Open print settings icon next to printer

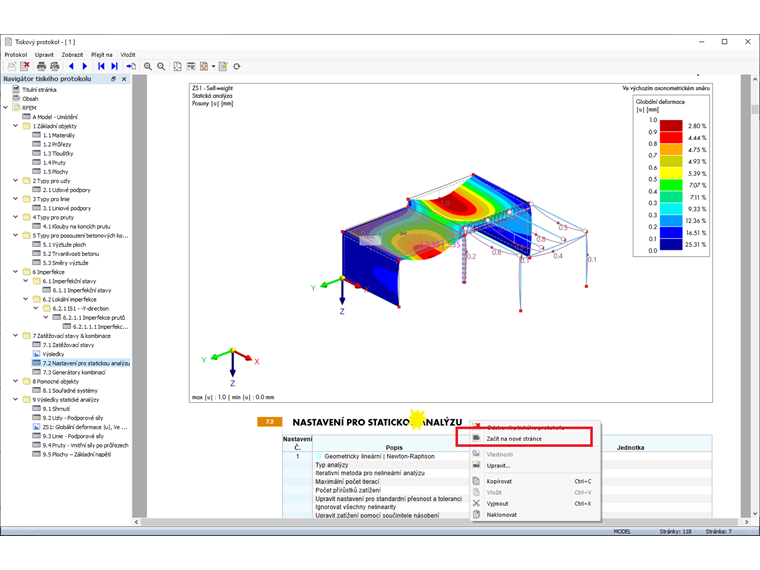click(x=55, y=66)
